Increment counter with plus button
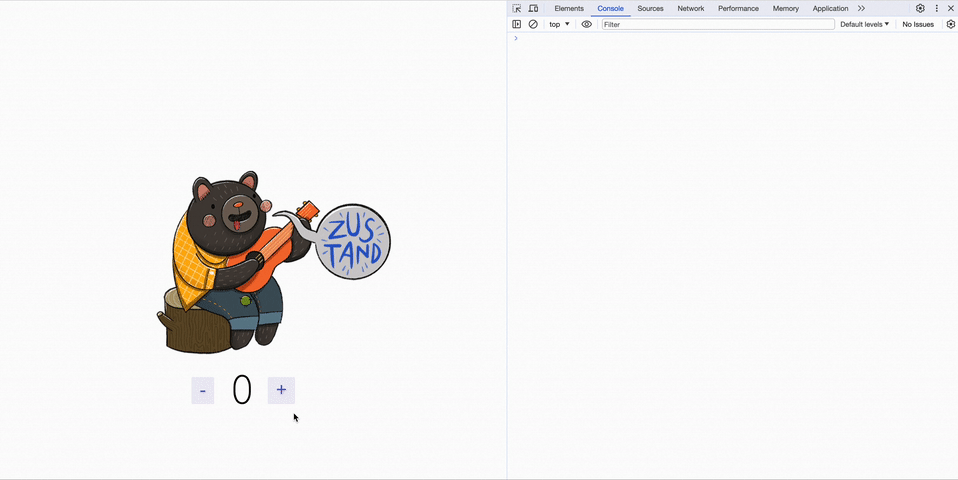Viewport: 958px width, 480px height. (x=281, y=390)
